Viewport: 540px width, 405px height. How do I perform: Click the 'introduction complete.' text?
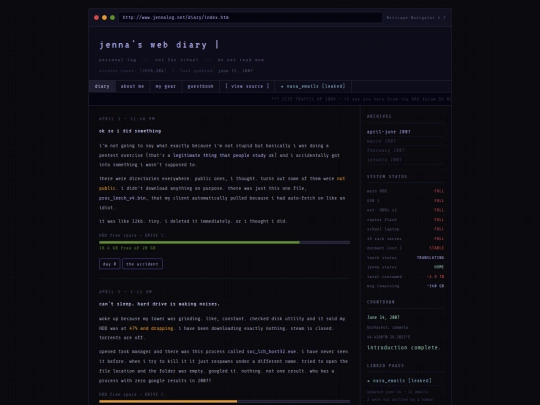(x=404, y=348)
